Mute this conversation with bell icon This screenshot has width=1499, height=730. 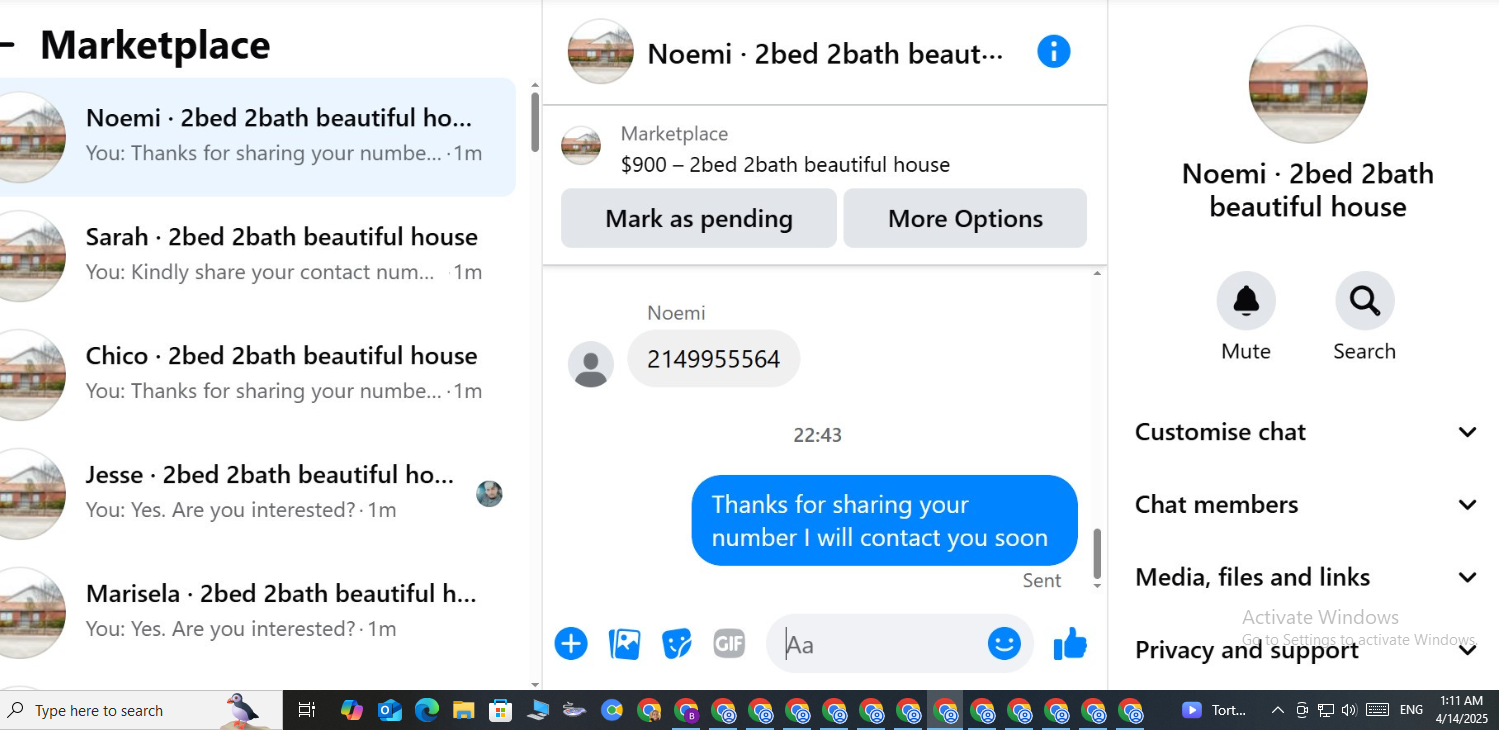click(x=1246, y=300)
